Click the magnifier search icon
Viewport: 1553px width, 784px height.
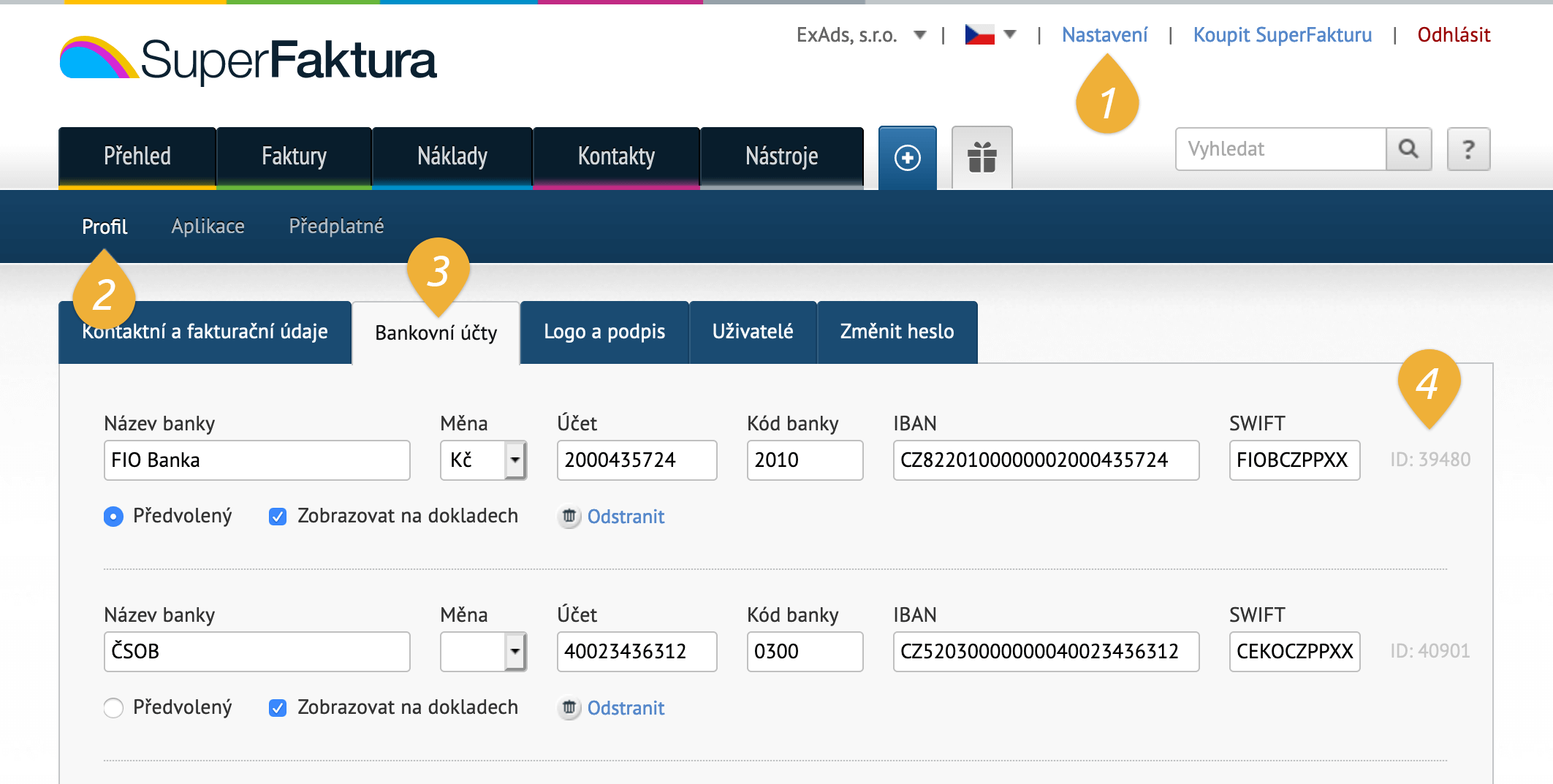point(1408,149)
